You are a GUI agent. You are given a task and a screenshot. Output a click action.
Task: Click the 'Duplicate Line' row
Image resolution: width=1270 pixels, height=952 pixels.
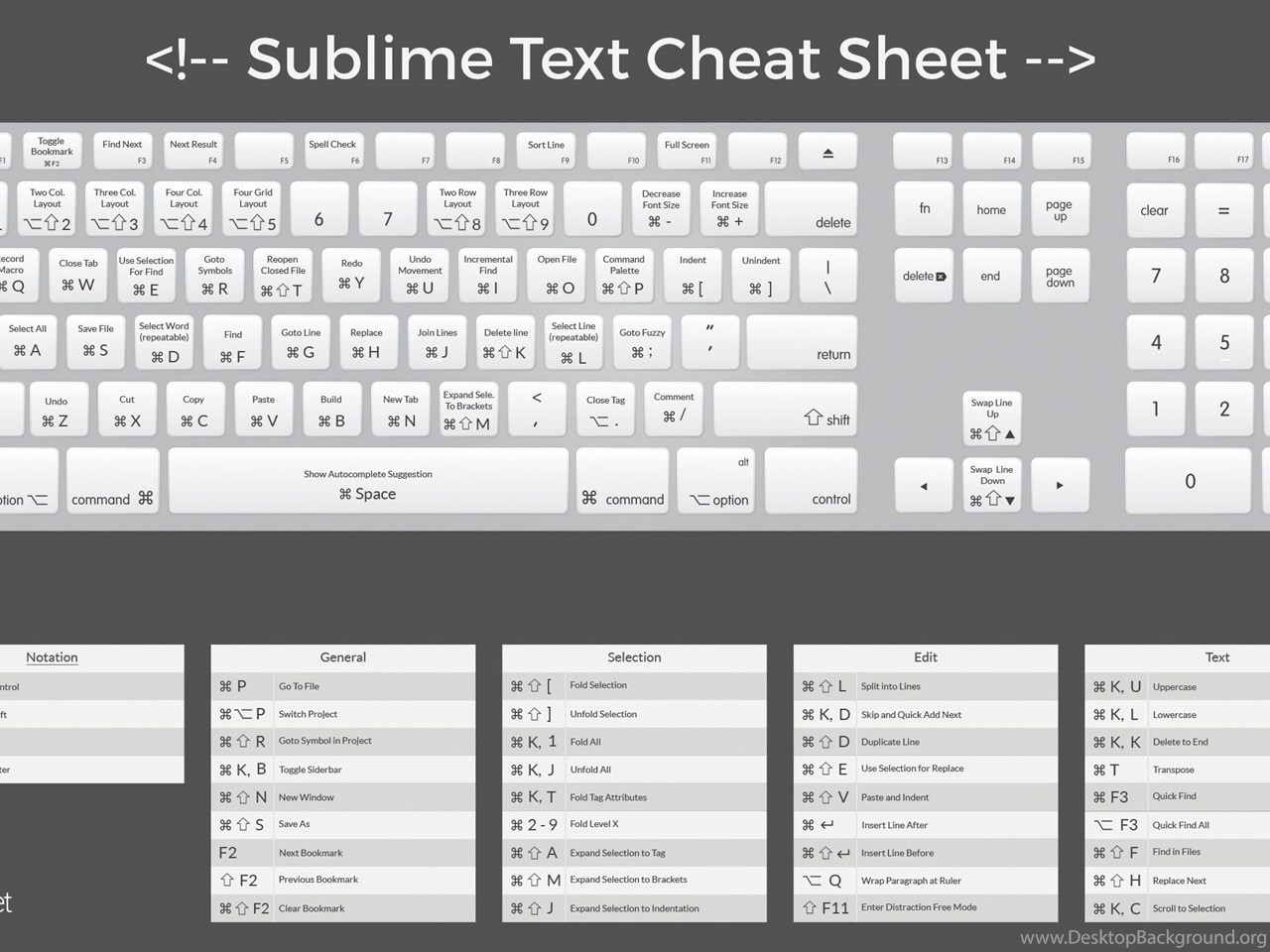[926, 742]
